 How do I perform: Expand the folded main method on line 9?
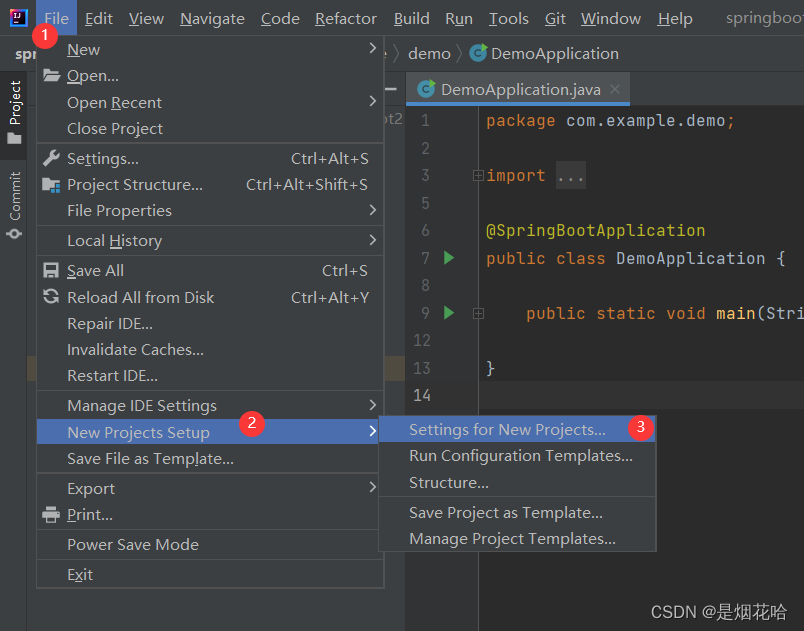click(478, 313)
